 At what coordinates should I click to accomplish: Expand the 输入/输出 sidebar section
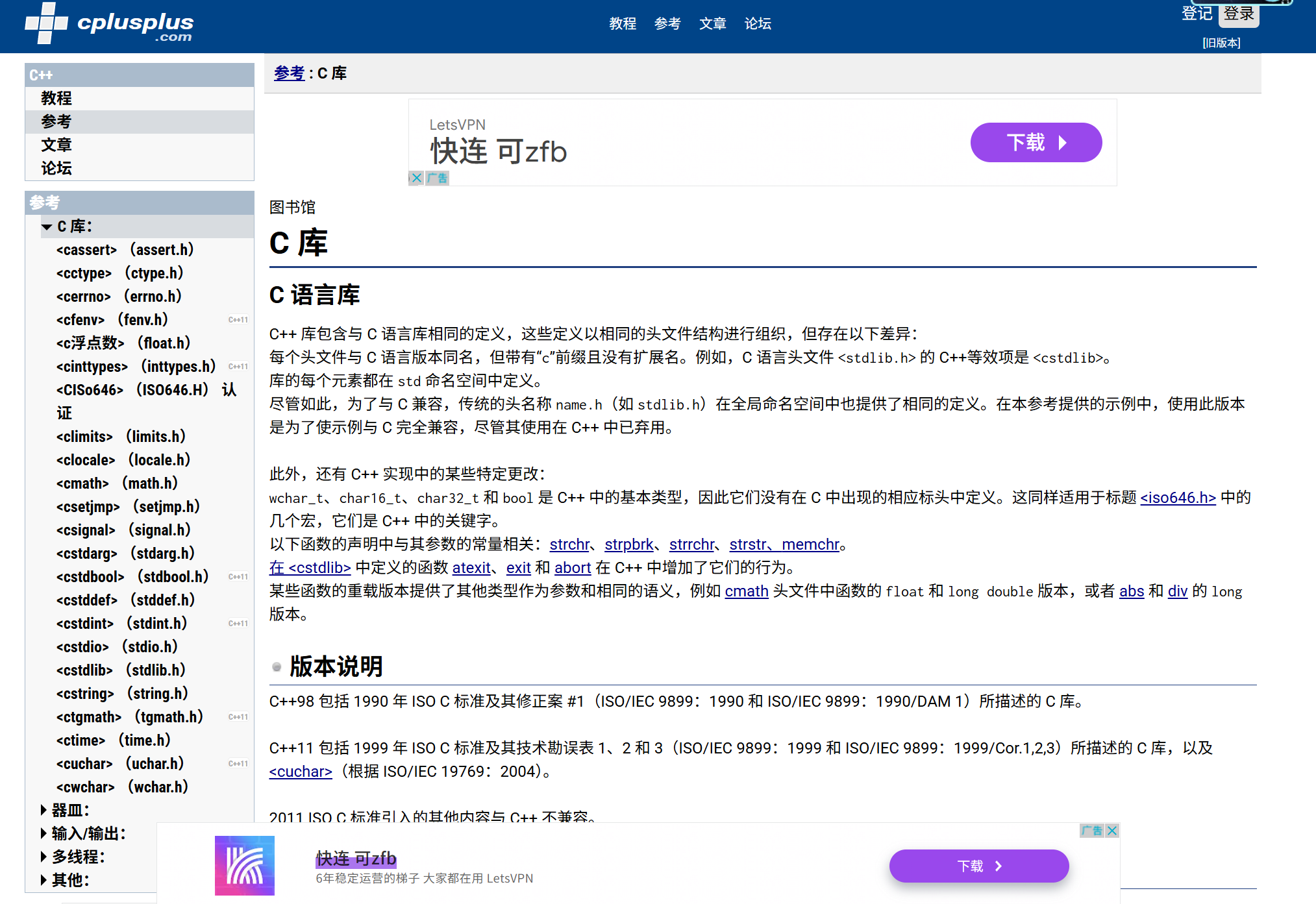pyautogui.click(x=43, y=833)
